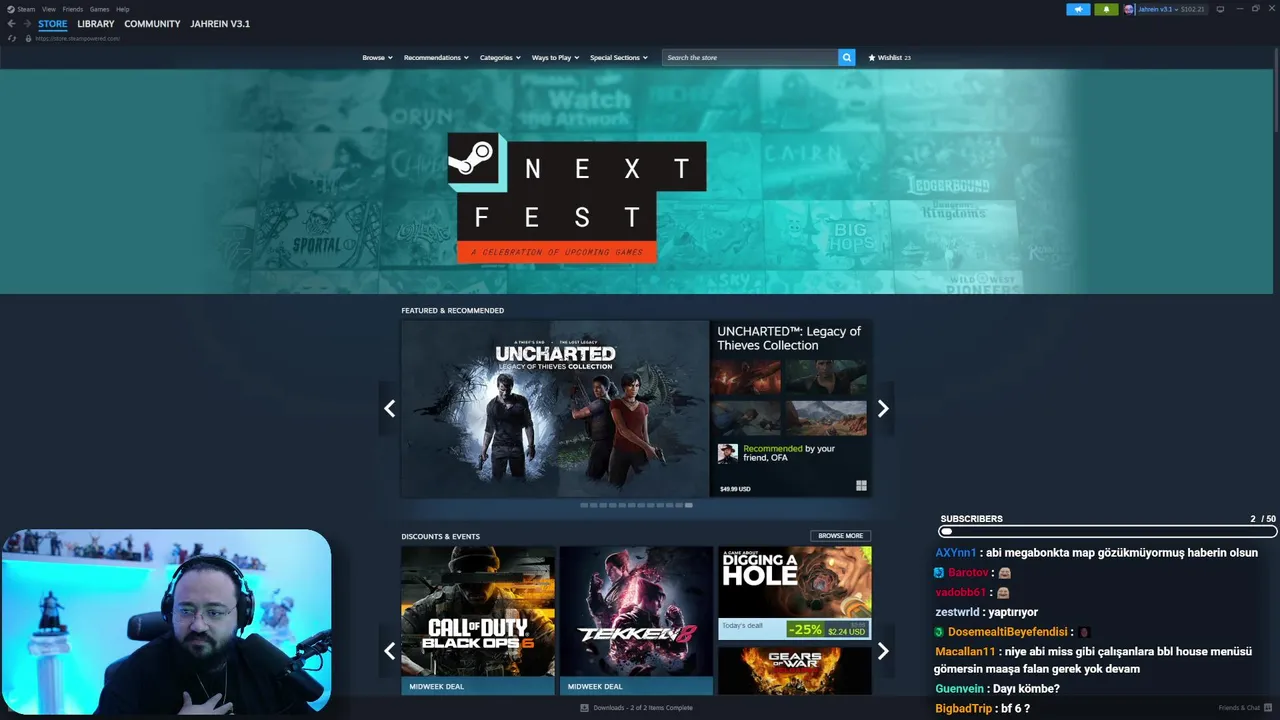1280x720 pixels.
Task: Open the Gears of War card
Action: (794, 671)
